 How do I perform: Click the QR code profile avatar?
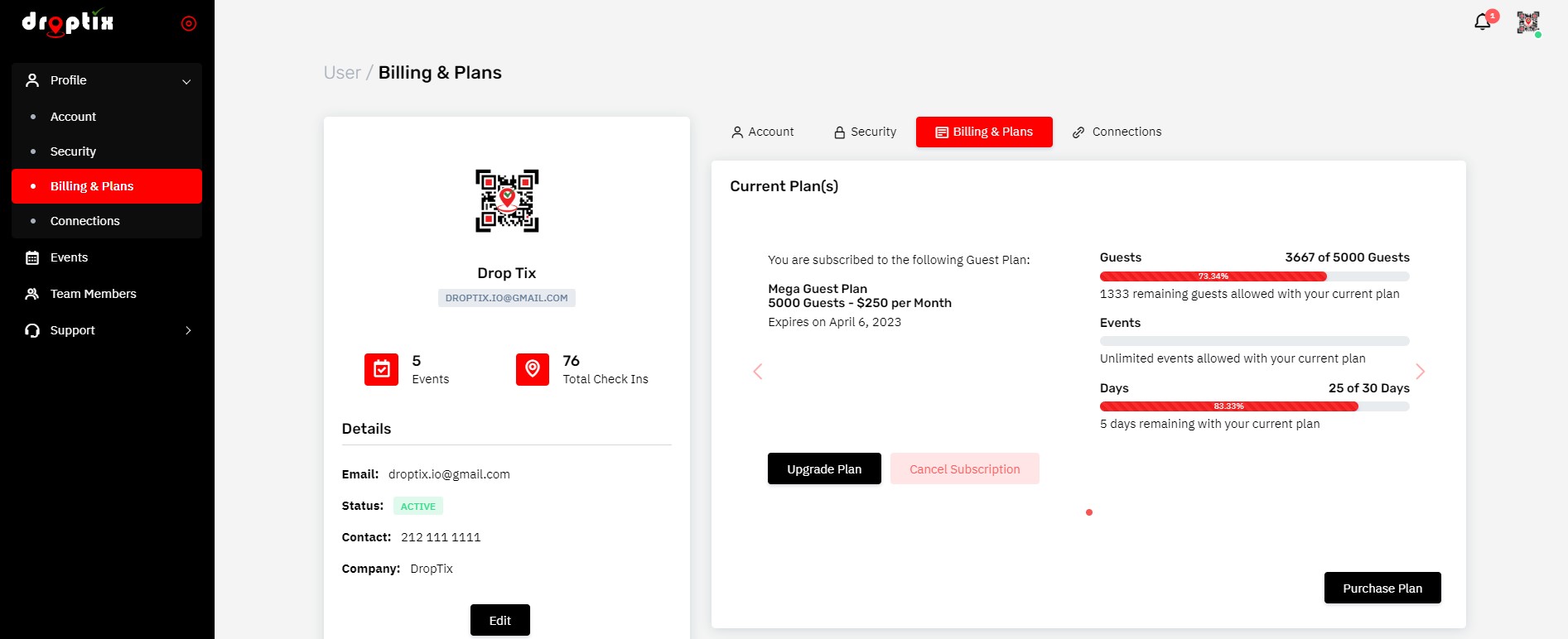1528,22
